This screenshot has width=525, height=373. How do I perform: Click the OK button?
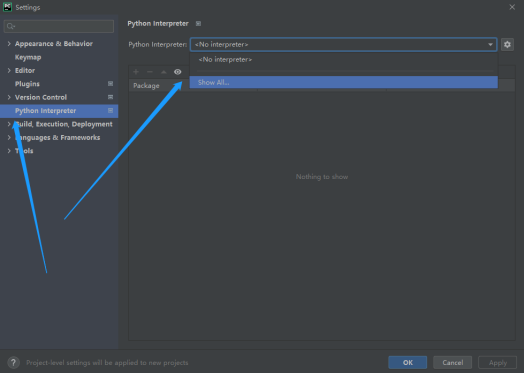pyautogui.click(x=407, y=362)
